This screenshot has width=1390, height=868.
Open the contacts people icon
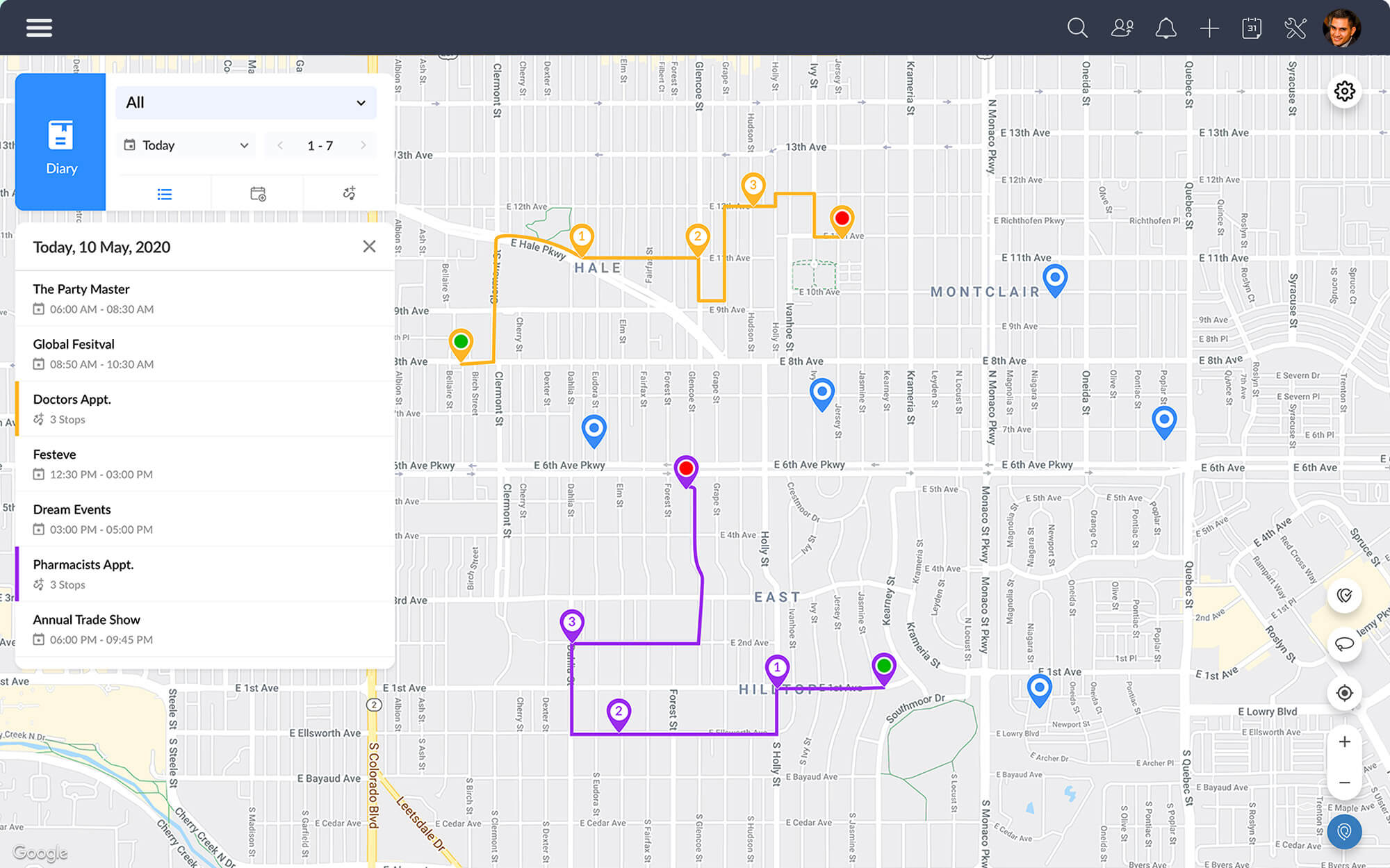[x=1122, y=28]
